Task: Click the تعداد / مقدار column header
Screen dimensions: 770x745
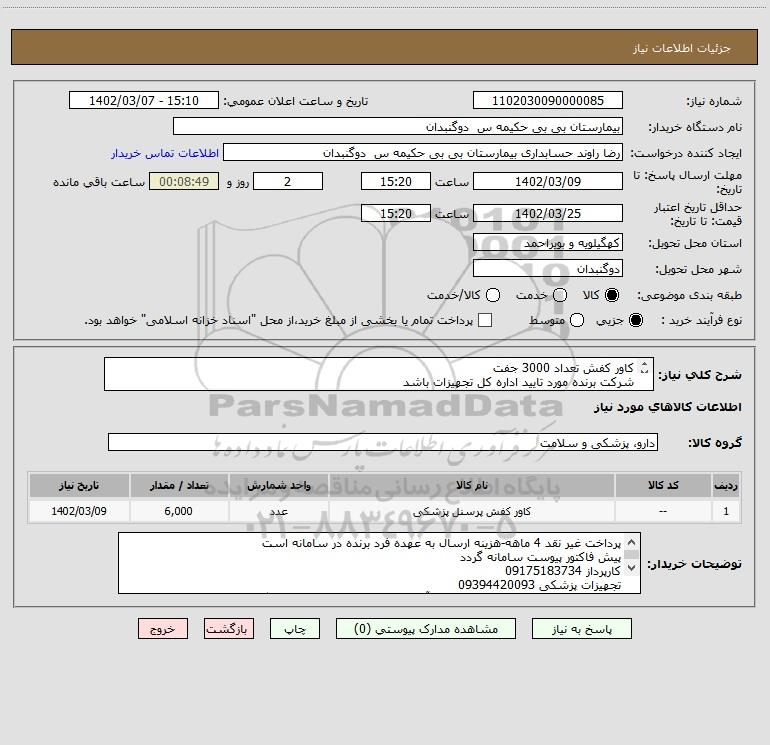Action: point(179,485)
